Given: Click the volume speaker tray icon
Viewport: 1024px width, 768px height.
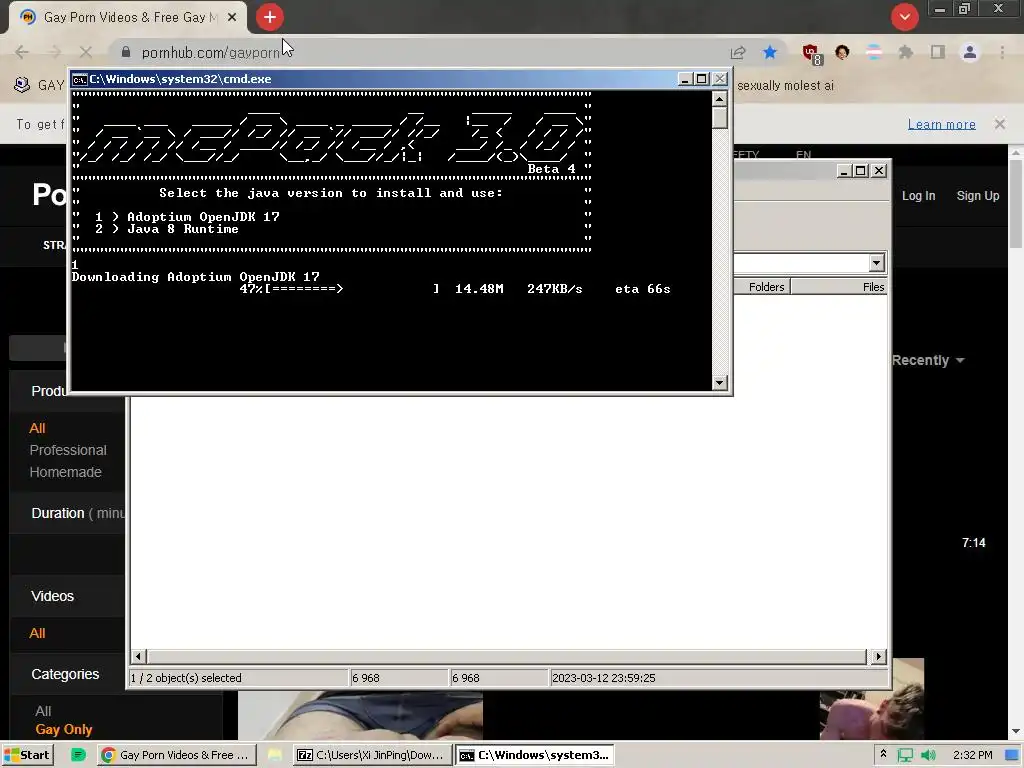Looking at the screenshot, I should coord(928,756).
